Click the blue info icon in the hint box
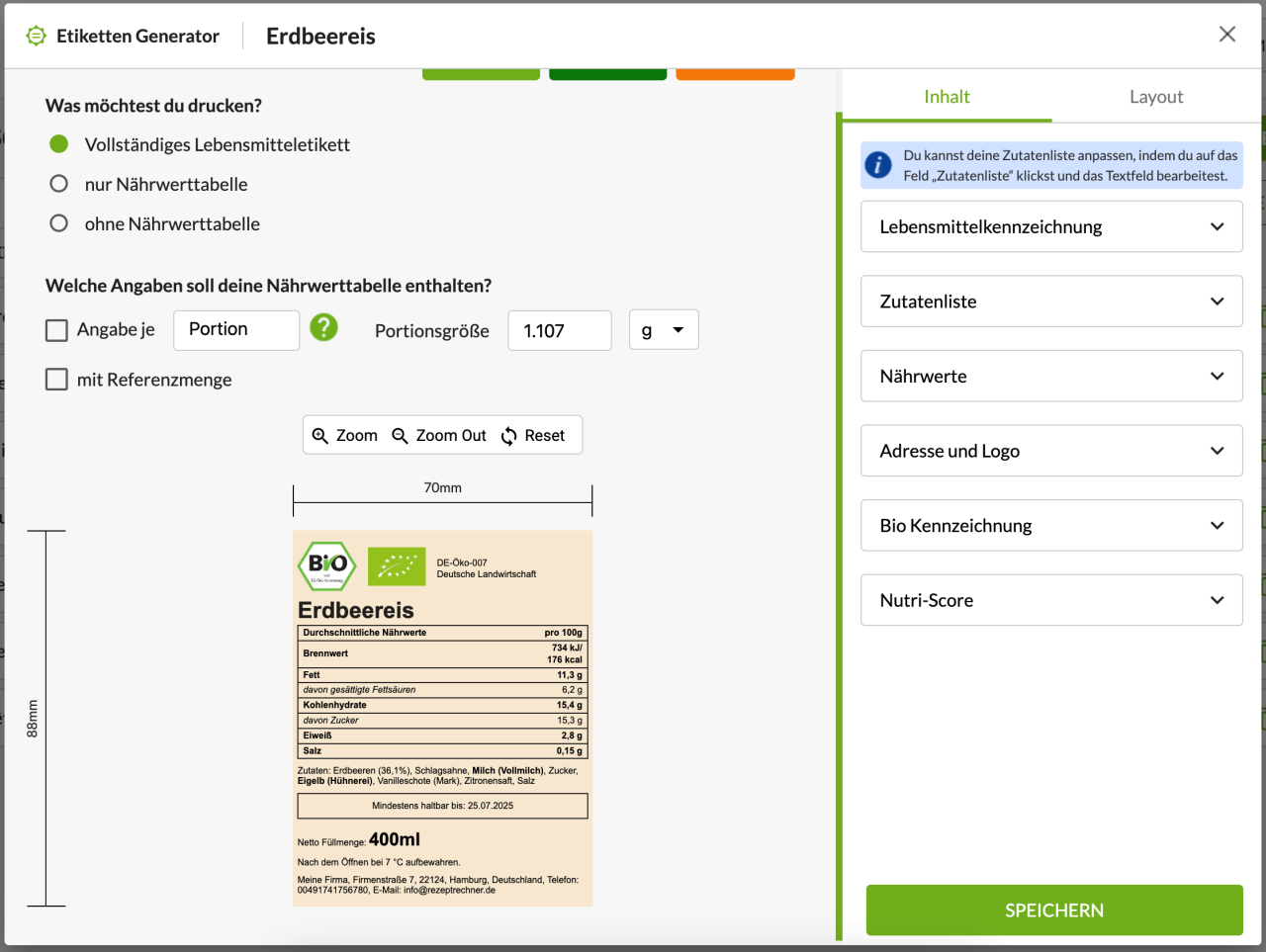 click(x=878, y=164)
